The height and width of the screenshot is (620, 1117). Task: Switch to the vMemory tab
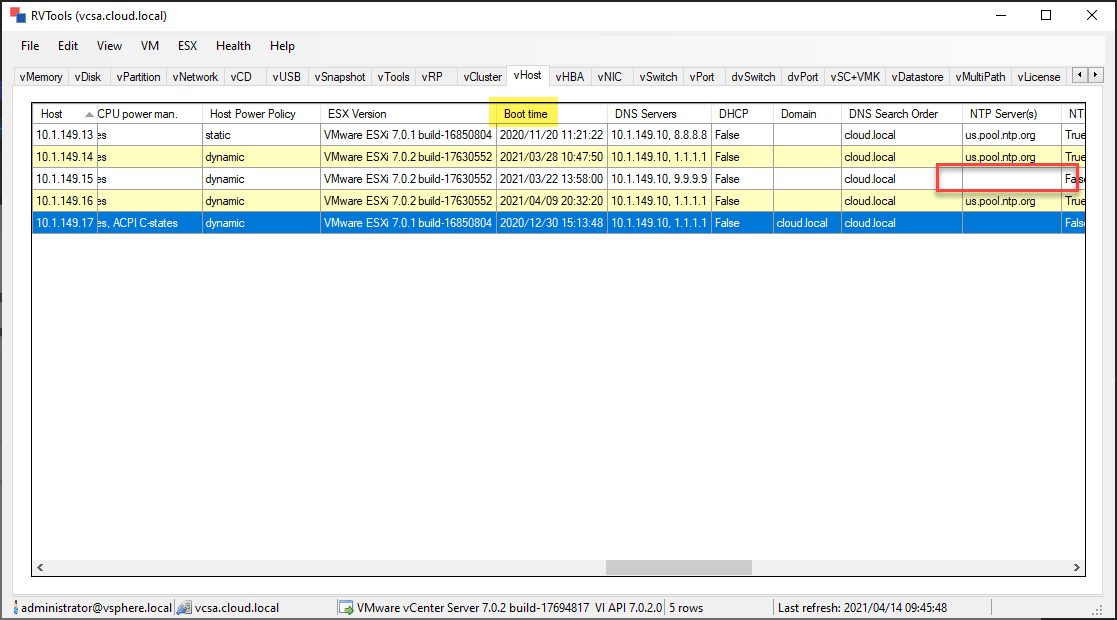click(41, 77)
